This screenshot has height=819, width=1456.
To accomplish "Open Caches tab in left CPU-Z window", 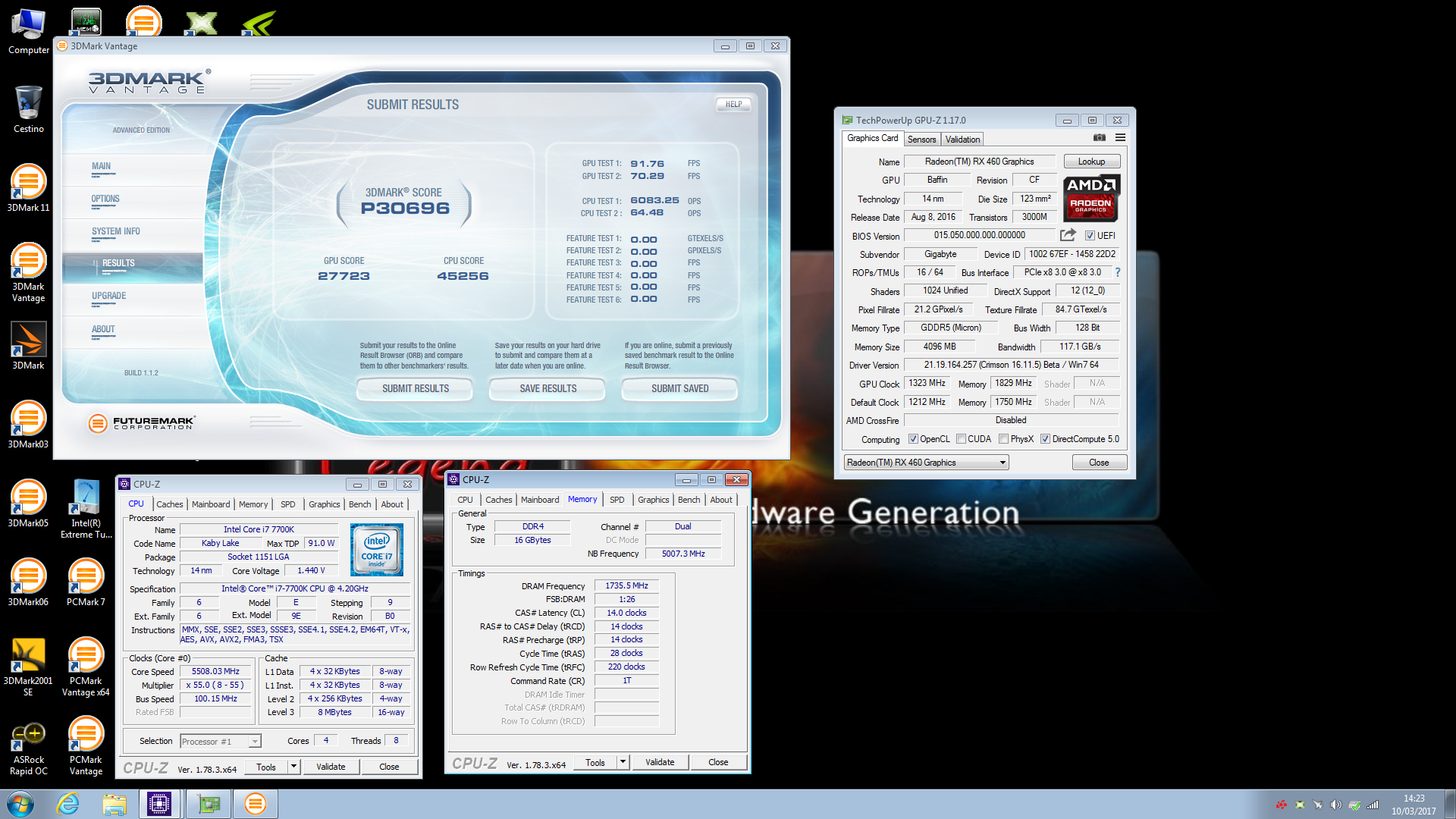I will click(170, 504).
